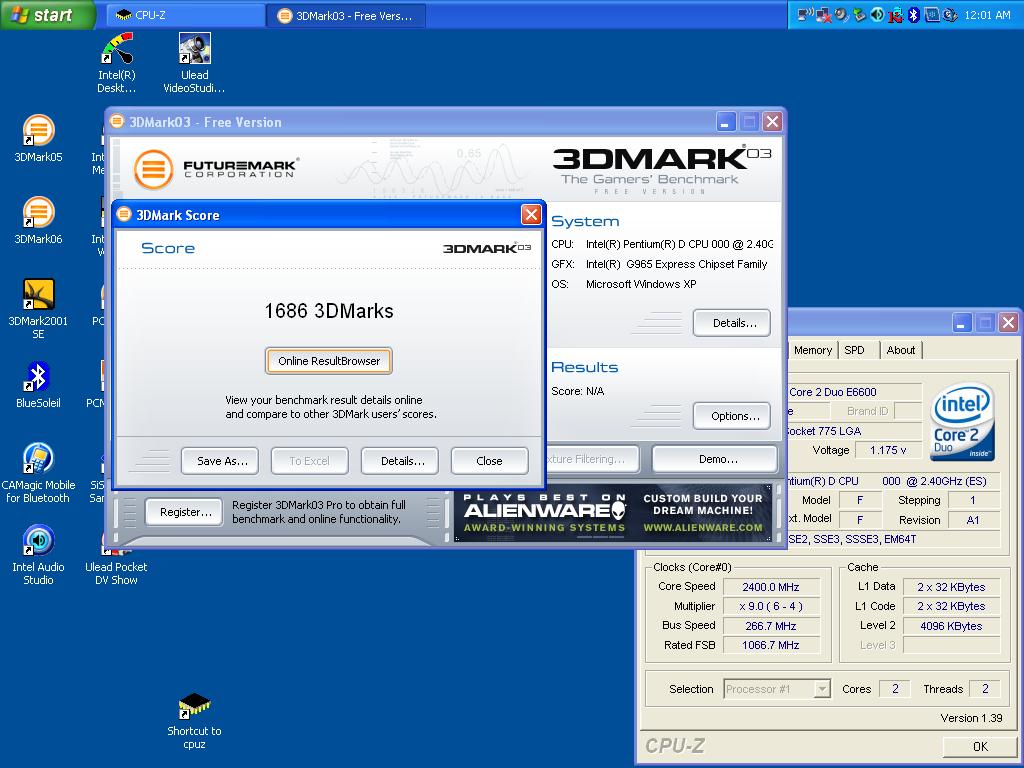Viewport: 1024px width, 768px height.
Task: Open the 3DMark06 desktop shortcut
Action: pos(39,220)
